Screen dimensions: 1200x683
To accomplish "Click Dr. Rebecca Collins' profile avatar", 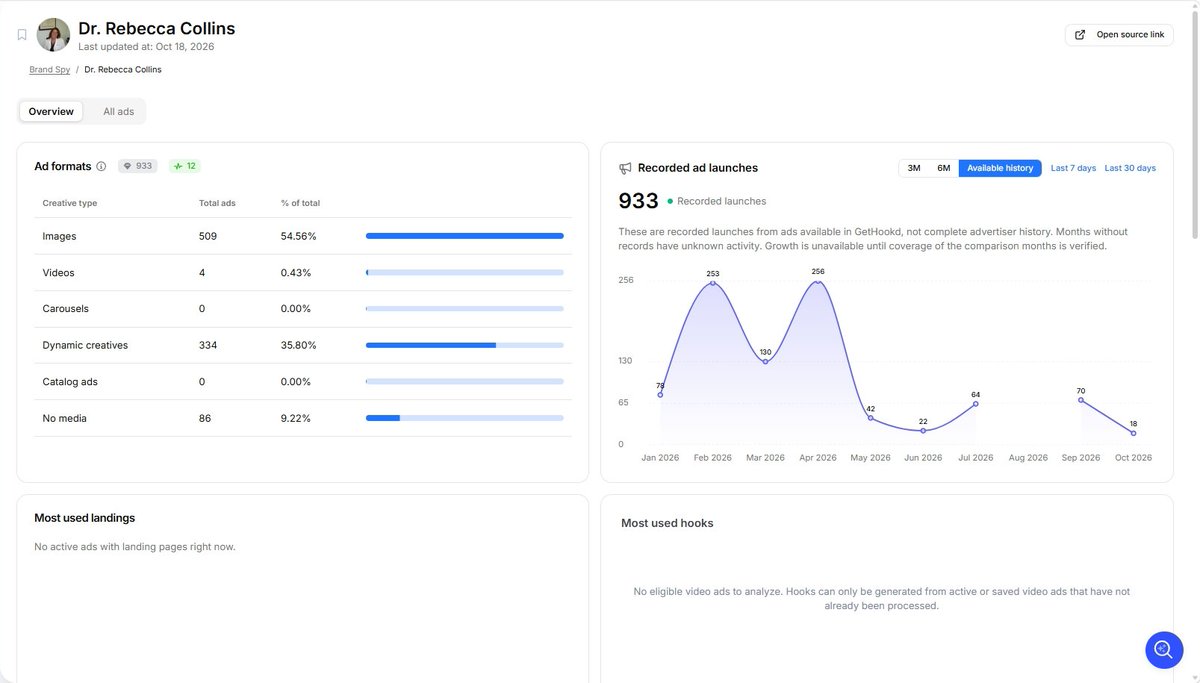I will 53,35.
